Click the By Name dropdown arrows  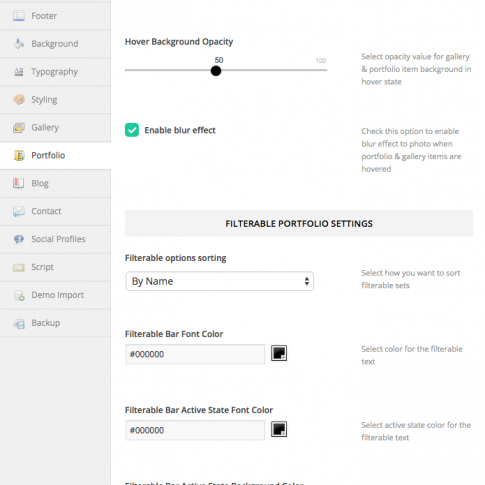[307, 281]
